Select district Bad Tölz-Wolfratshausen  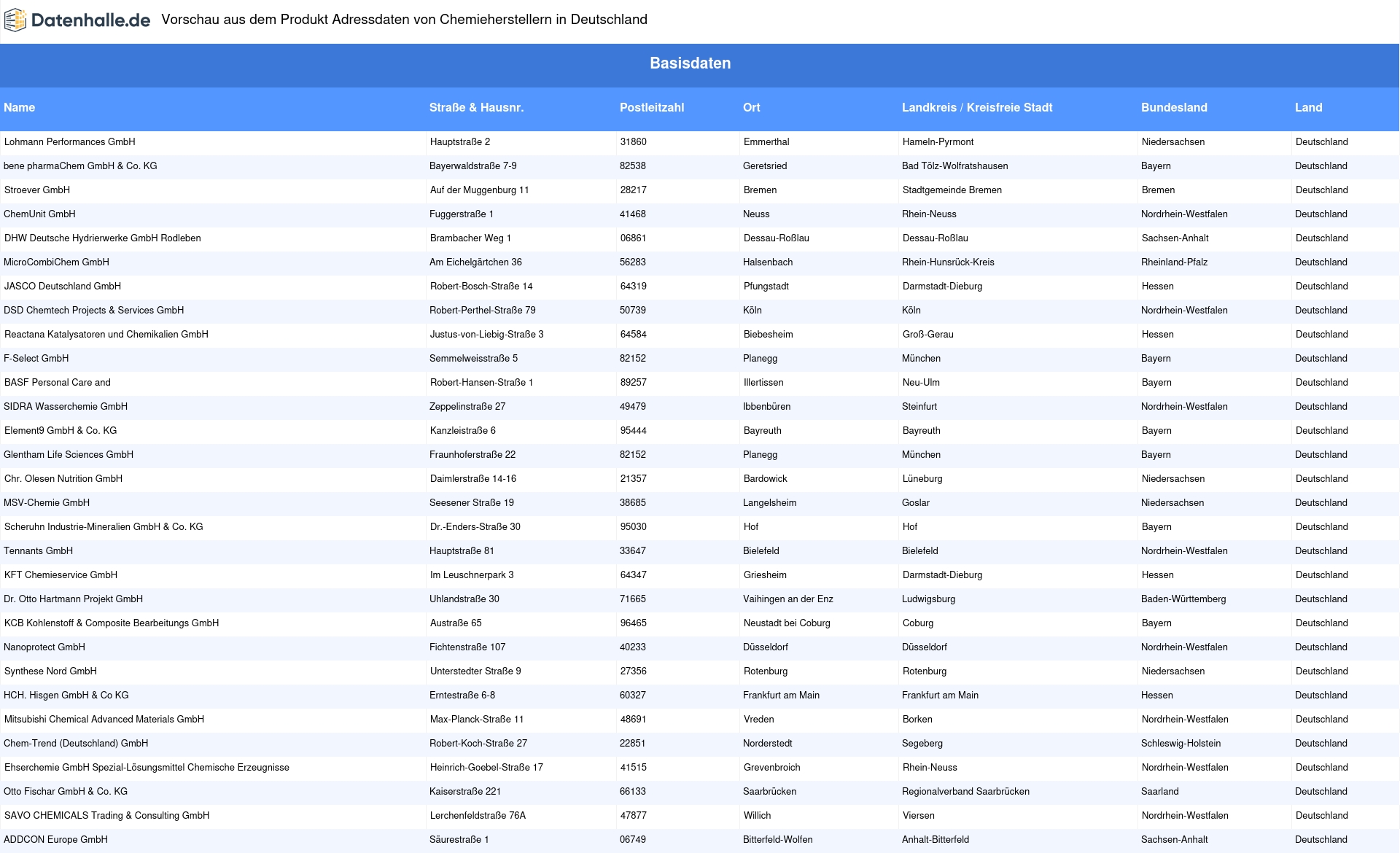tap(955, 166)
